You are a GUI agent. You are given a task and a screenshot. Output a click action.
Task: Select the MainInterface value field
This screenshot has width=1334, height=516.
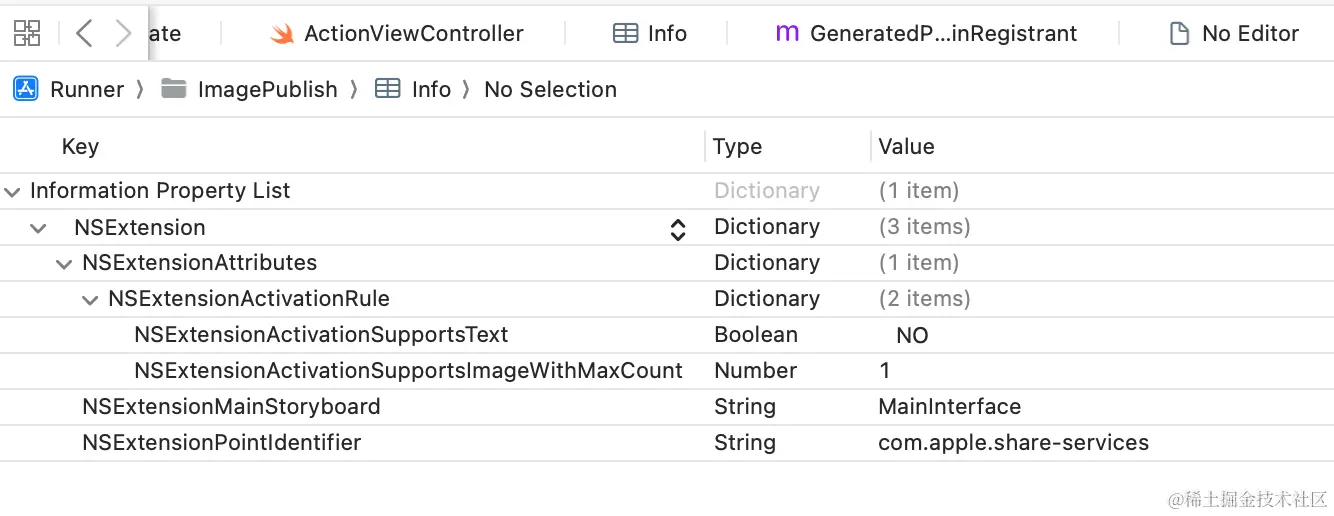pyautogui.click(x=949, y=407)
